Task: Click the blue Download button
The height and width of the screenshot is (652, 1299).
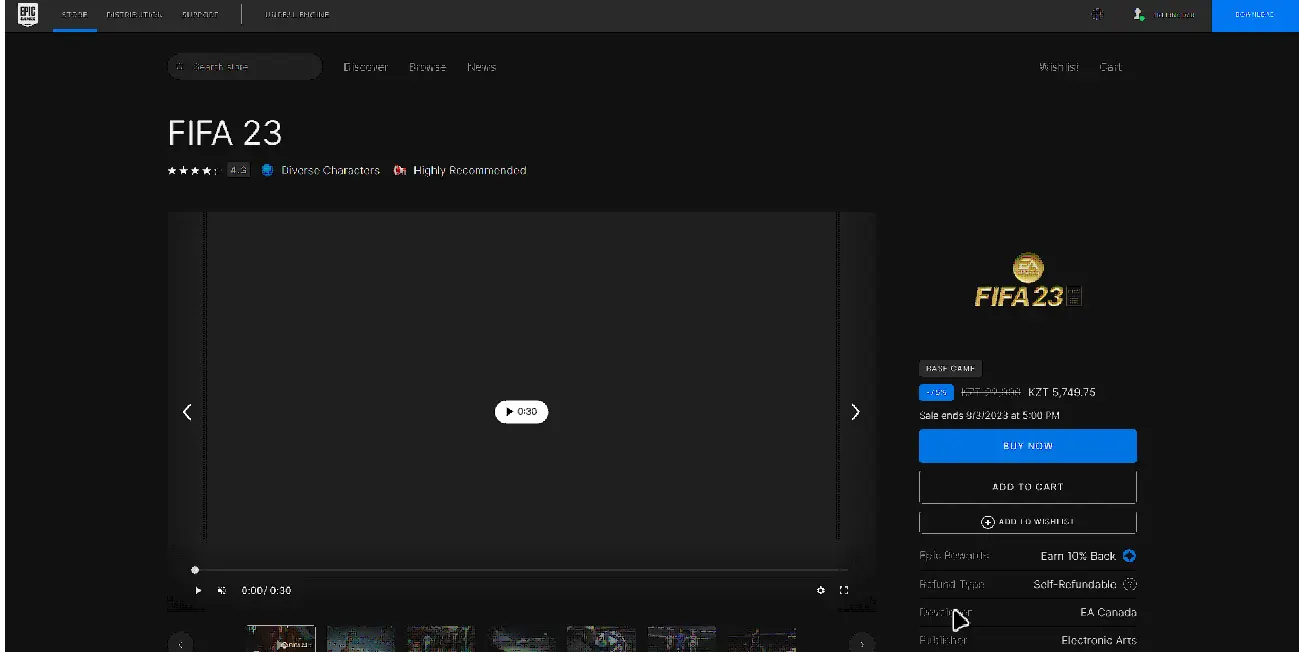Action: pyautogui.click(x=1255, y=15)
